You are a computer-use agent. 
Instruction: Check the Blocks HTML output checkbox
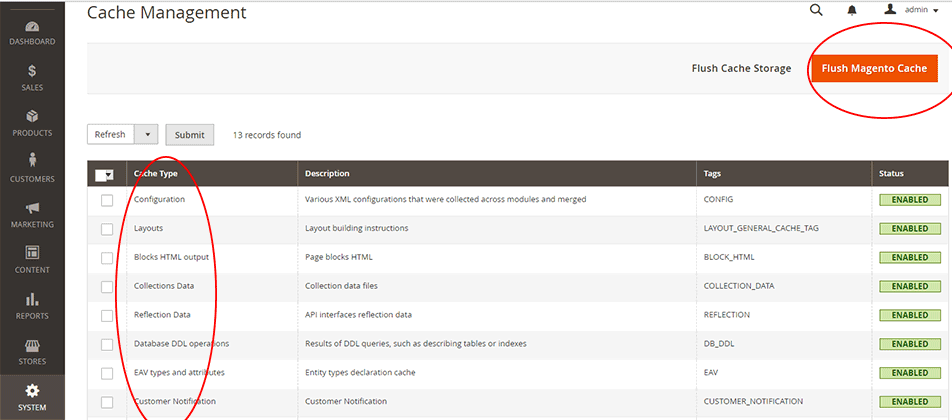[x=107, y=258]
